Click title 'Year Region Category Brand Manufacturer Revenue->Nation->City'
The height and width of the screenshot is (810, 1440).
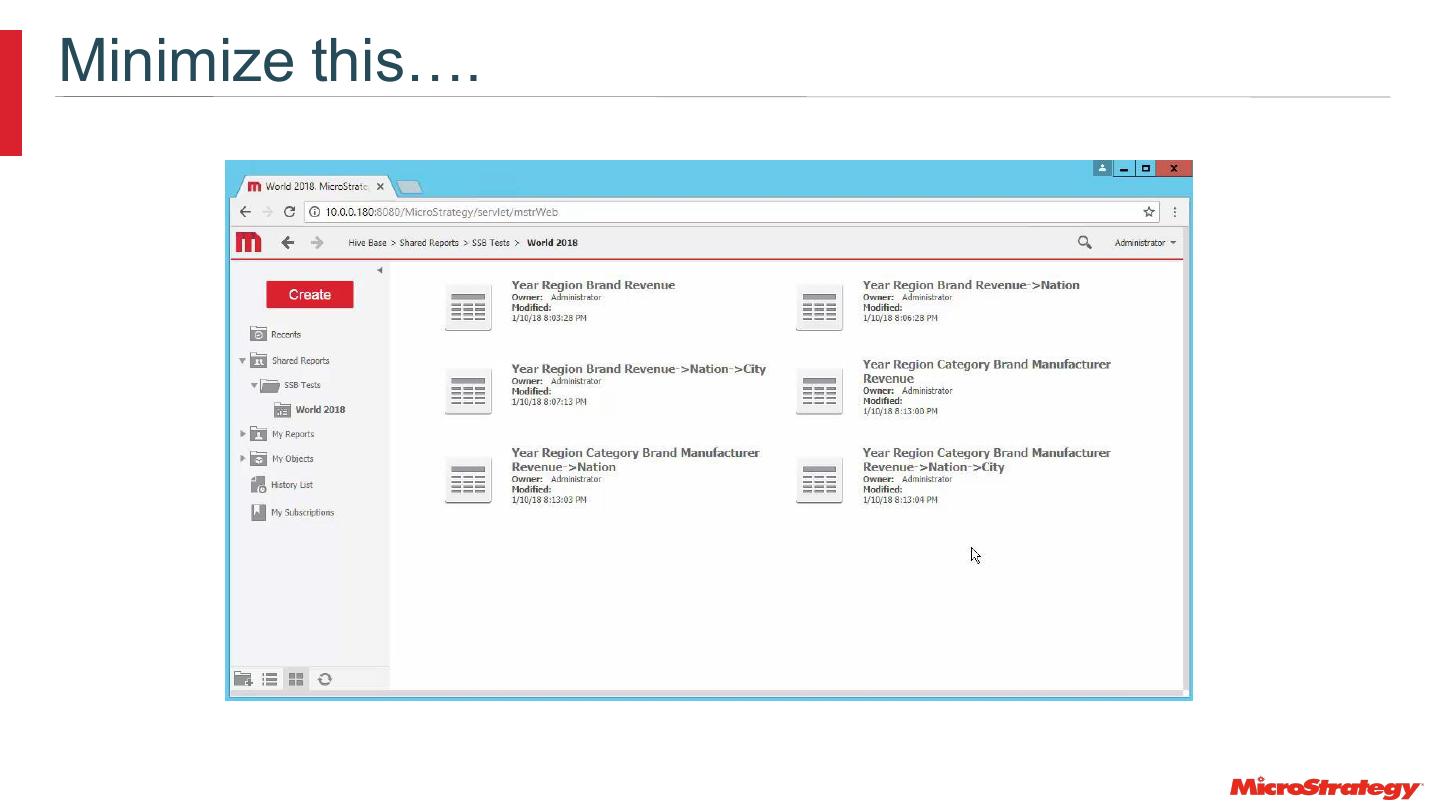[987, 460]
